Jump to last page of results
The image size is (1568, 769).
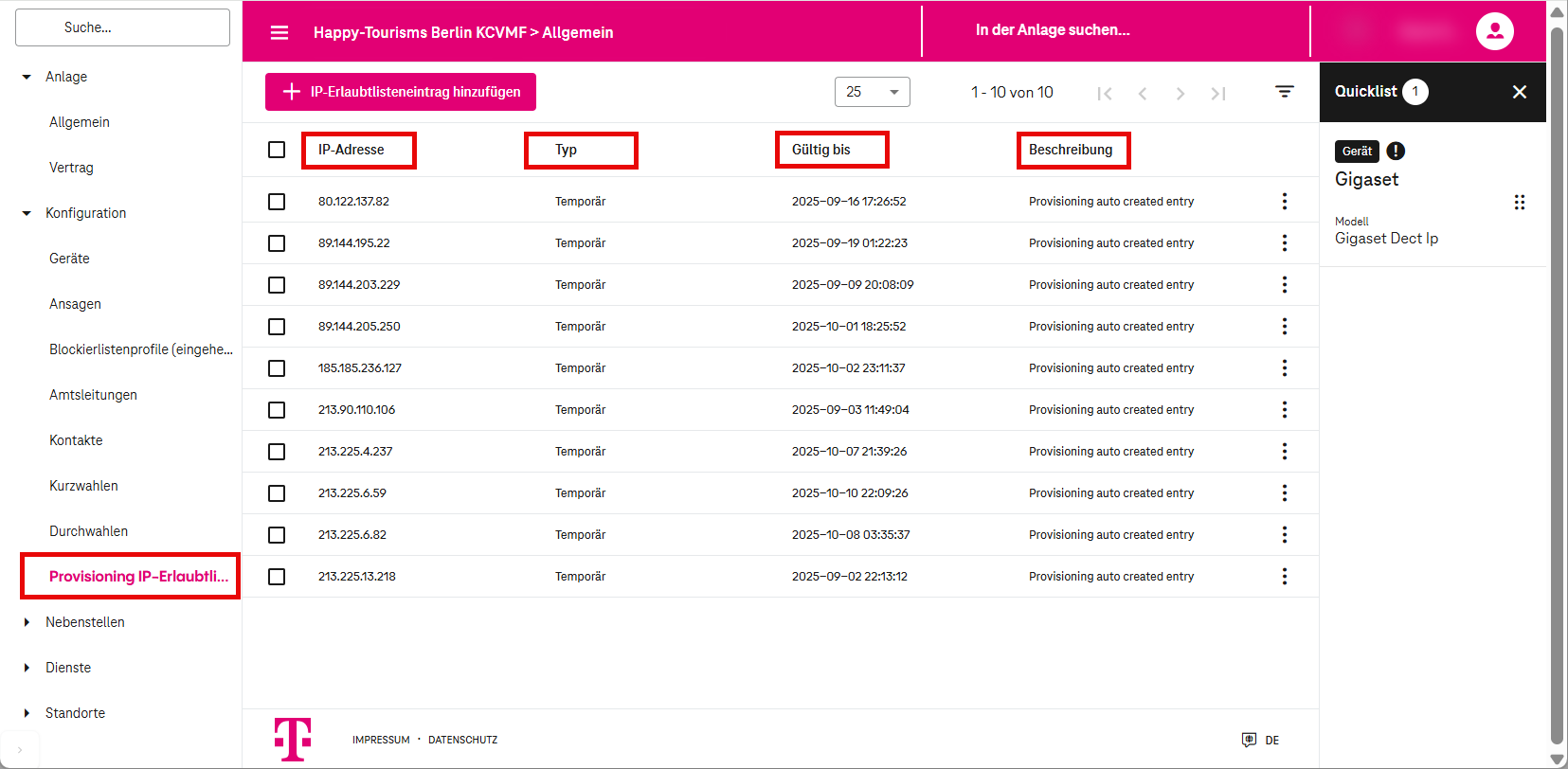click(1218, 93)
